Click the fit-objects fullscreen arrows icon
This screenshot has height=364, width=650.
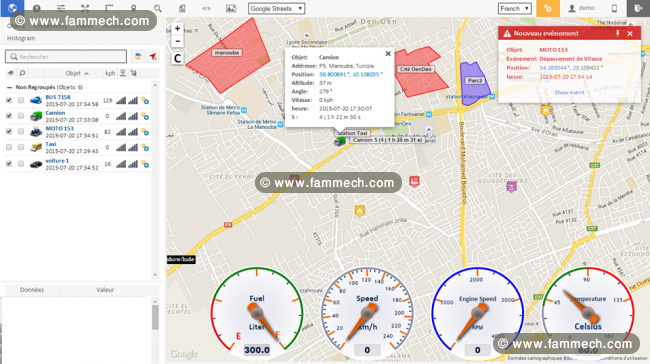coord(85,8)
